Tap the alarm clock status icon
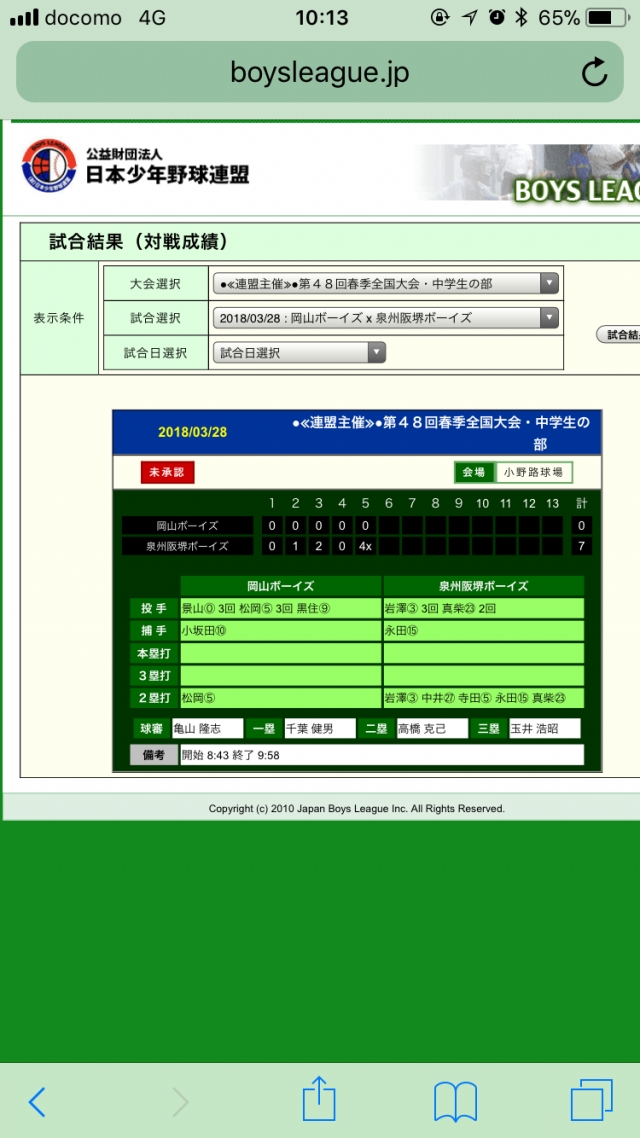The image size is (640, 1138). [x=496, y=18]
